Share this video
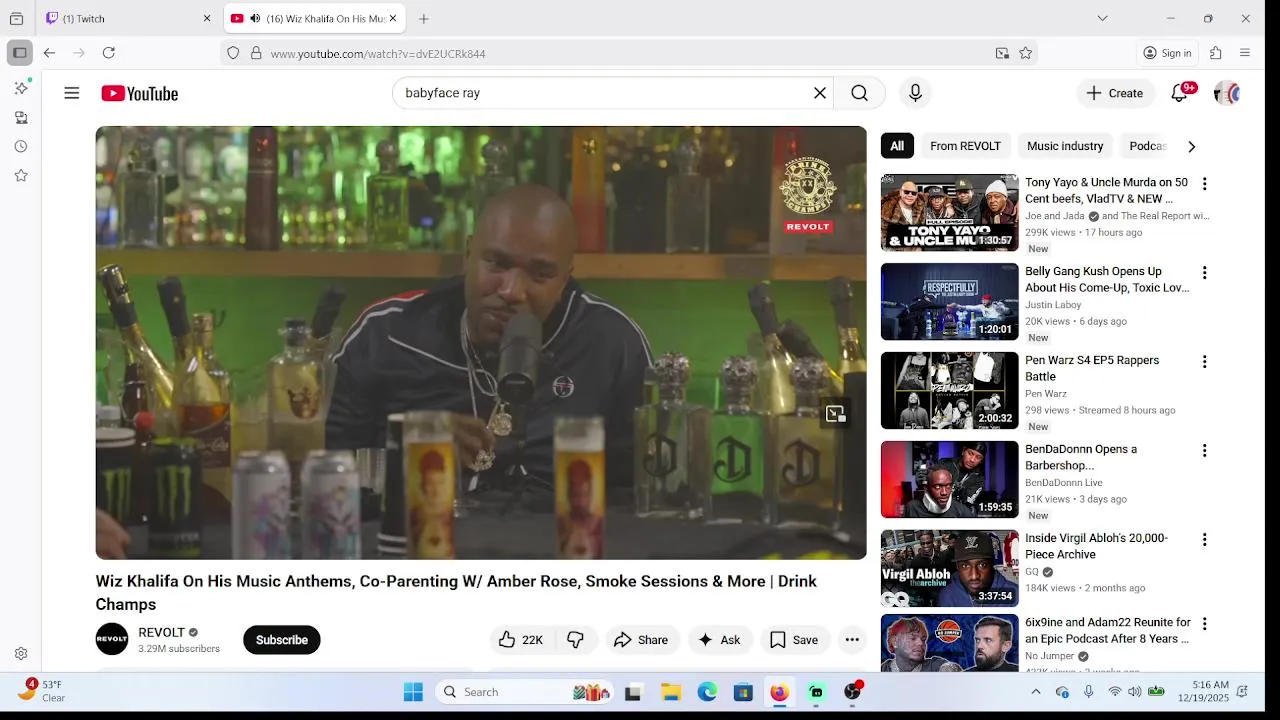This screenshot has height=720, width=1280. tap(641, 640)
